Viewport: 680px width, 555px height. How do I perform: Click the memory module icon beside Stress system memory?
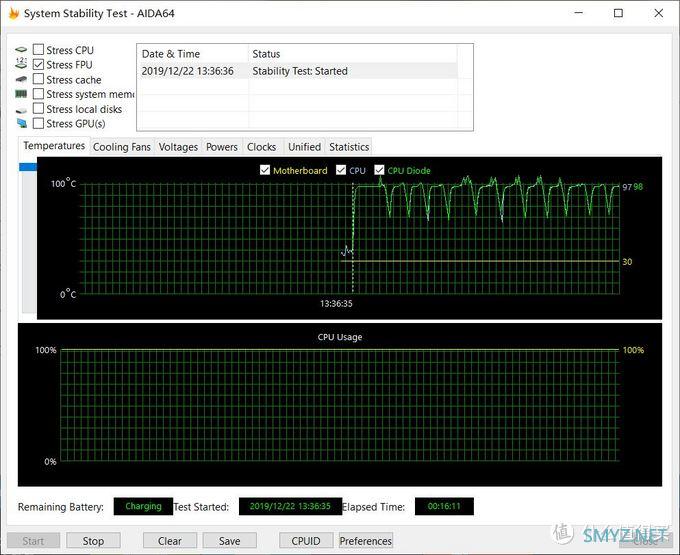click(x=21, y=94)
